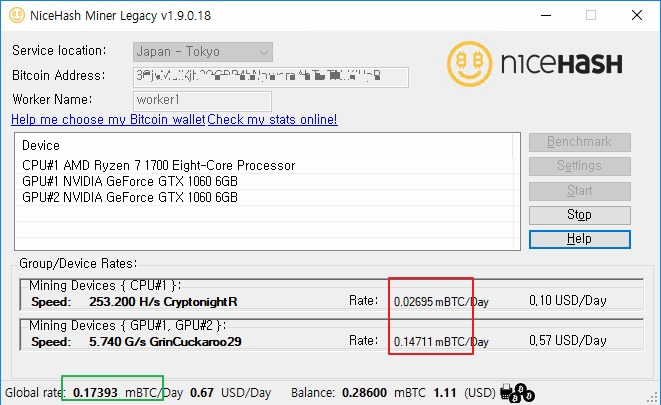Viewport: 661px width, 405px height.
Task: Select the GPU#2 GTX 1060 6GB row
Action: (x=264, y=198)
